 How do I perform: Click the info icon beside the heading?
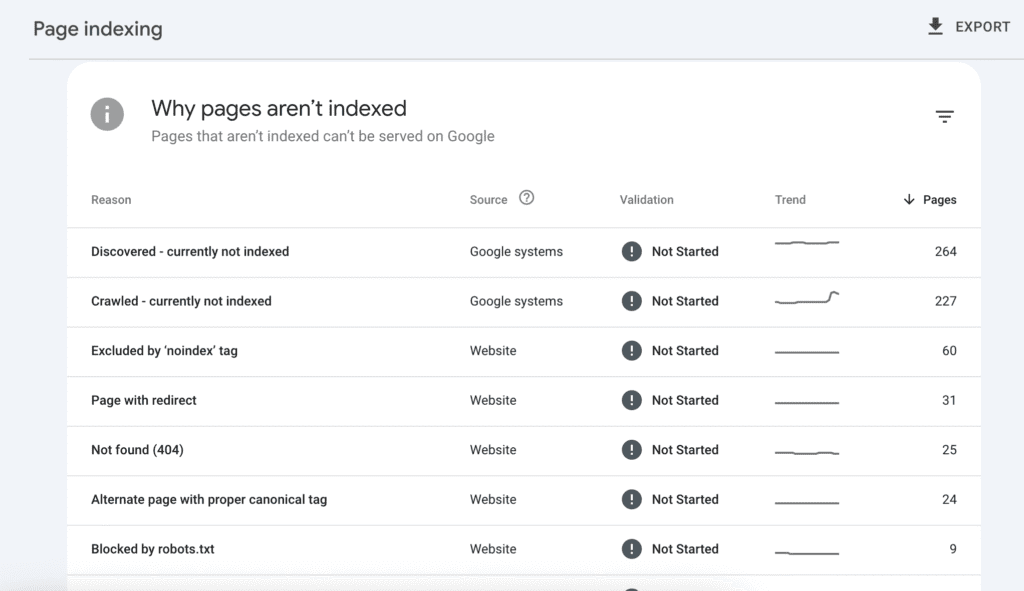[107, 114]
